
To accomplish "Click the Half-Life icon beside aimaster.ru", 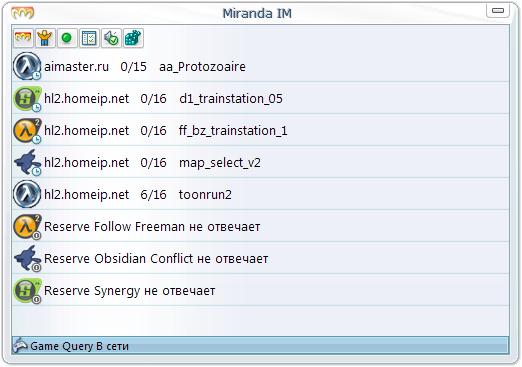I will click(27, 66).
